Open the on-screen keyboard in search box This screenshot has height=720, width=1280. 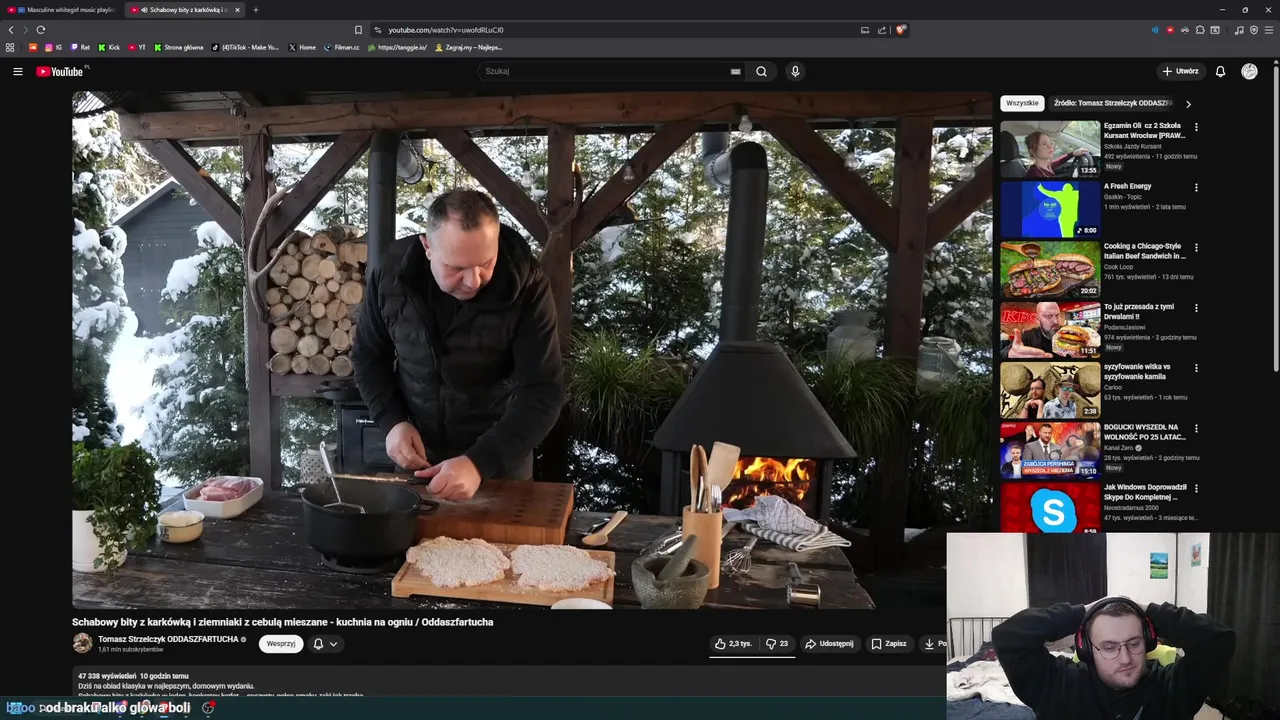735,71
